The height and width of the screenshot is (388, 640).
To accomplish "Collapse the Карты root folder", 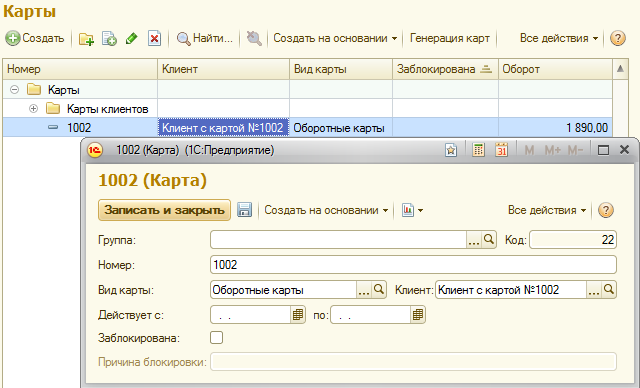I will point(14,89).
